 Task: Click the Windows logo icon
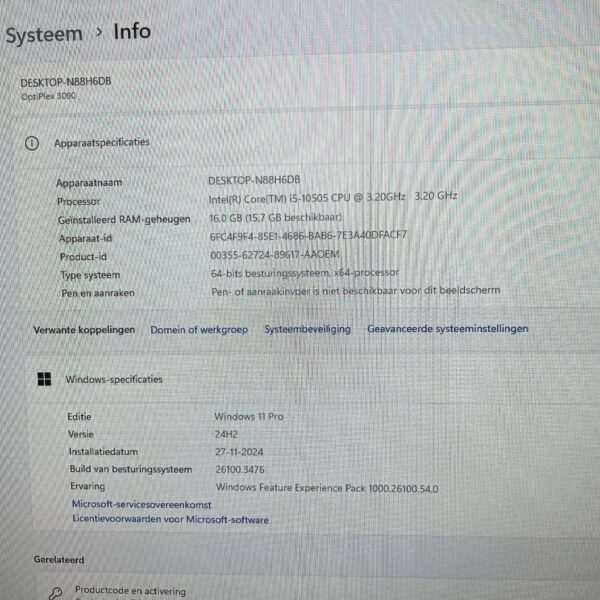click(x=44, y=379)
